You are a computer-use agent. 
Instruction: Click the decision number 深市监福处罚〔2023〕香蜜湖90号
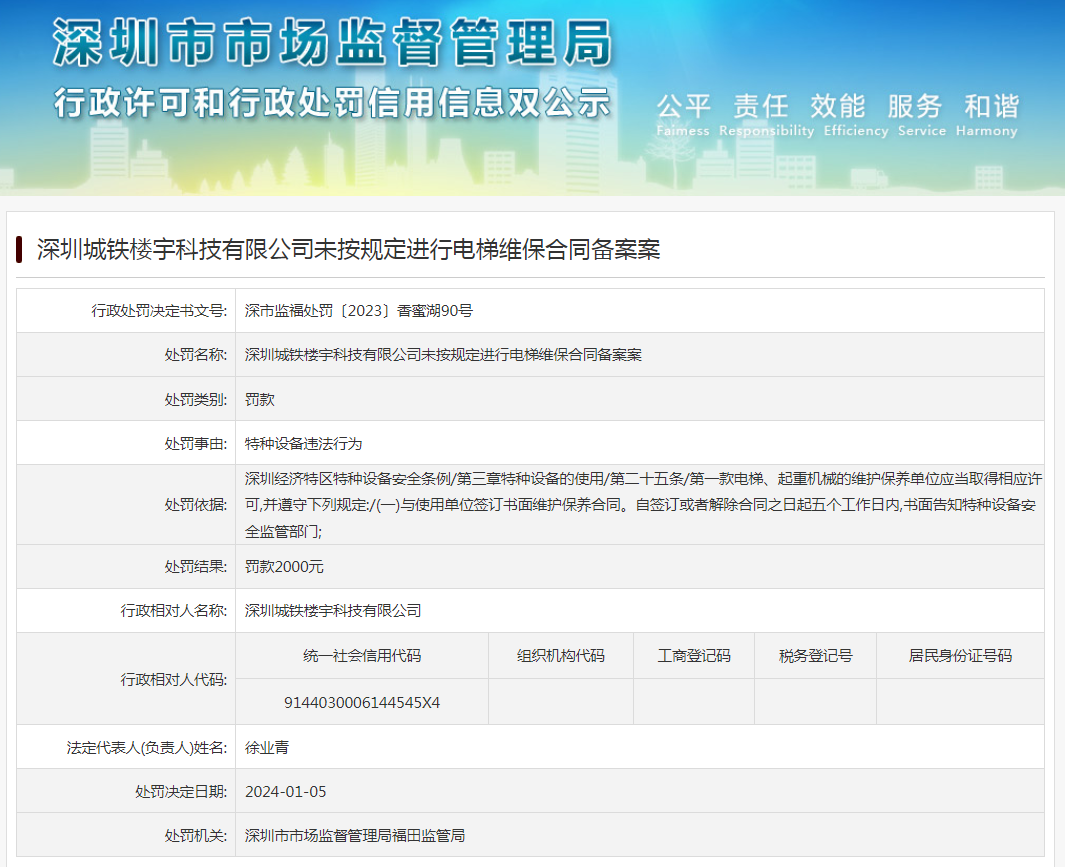[x=358, y=311]
